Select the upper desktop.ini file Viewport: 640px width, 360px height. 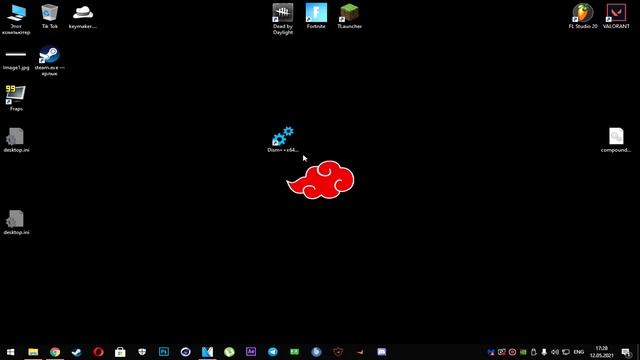(16, 140)
